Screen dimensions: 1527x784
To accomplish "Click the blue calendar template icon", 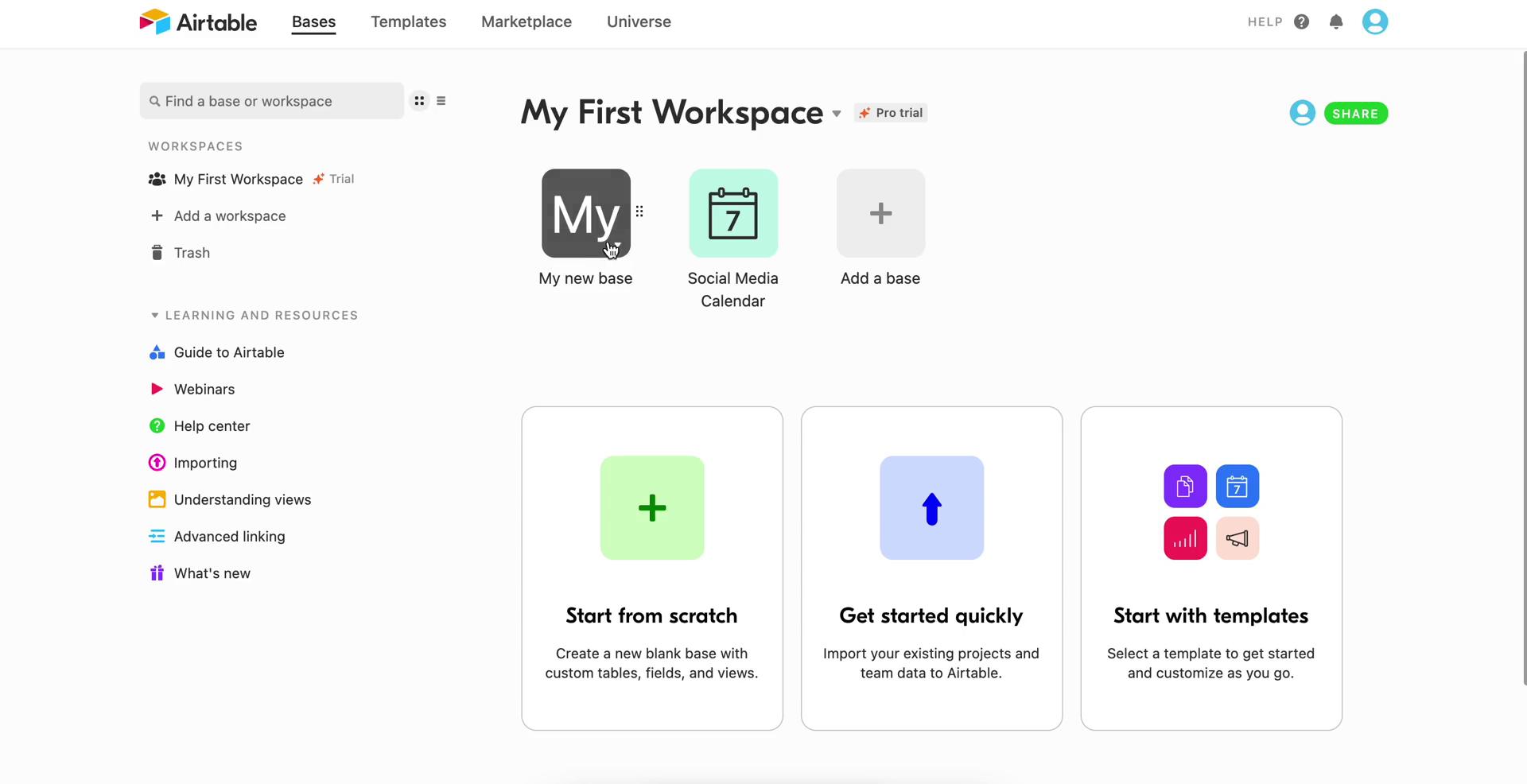I will (x=1238, y=486).
